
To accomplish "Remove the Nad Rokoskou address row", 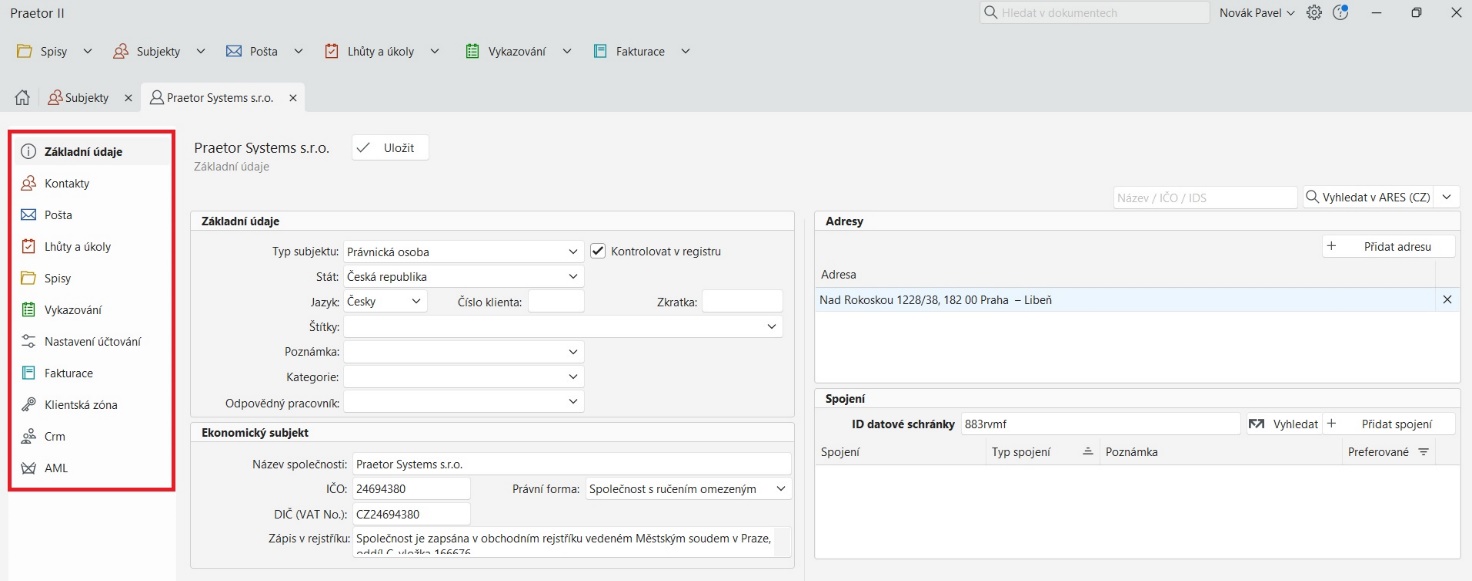I will pos(1446,300).
